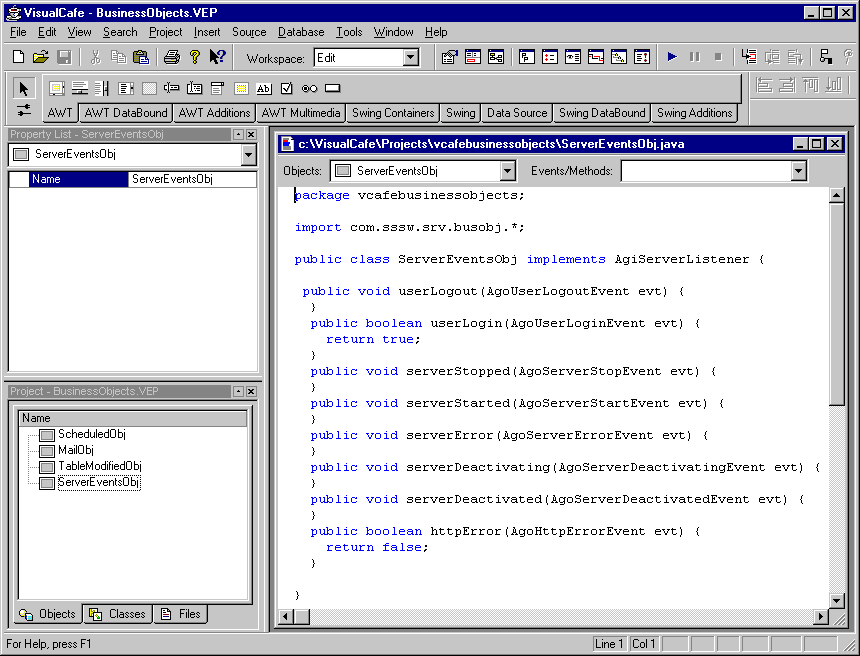Screen dimensions: 860x656
Task: Select ScheduledObj in the project tree
Action: (92, 434)
